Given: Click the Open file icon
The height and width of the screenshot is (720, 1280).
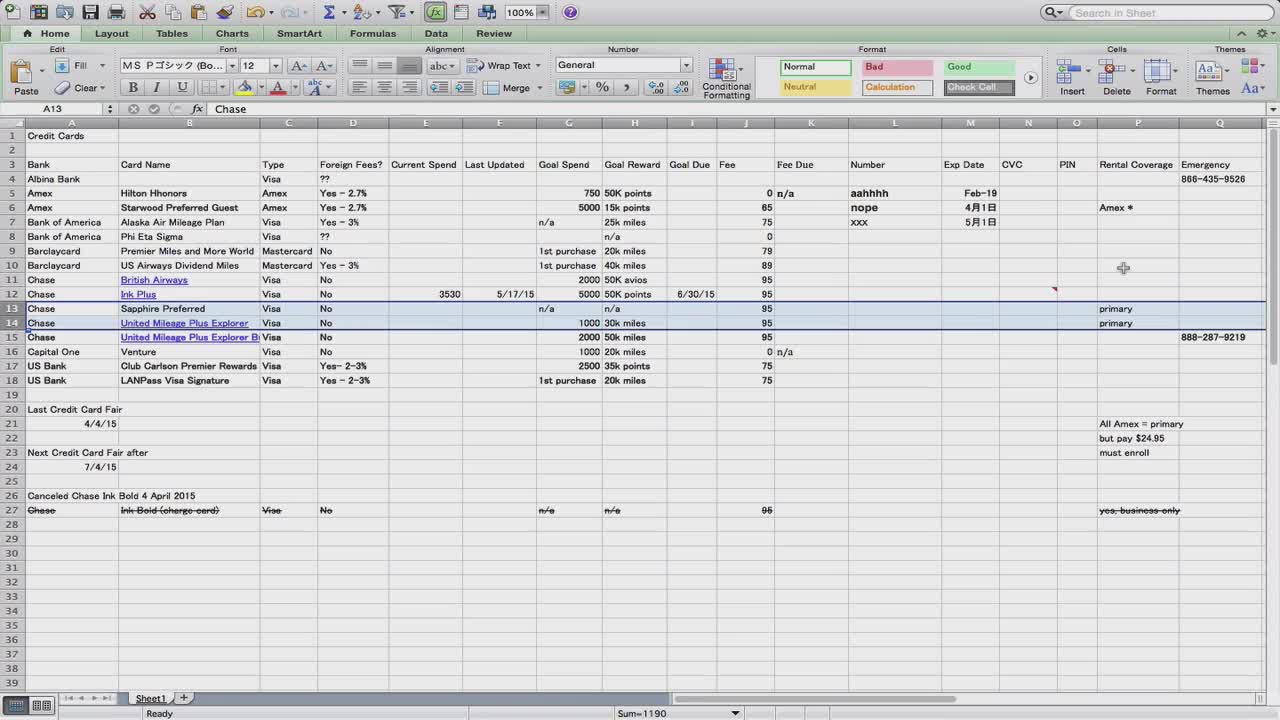Looking at the screenshot, I should coord(65,12).
